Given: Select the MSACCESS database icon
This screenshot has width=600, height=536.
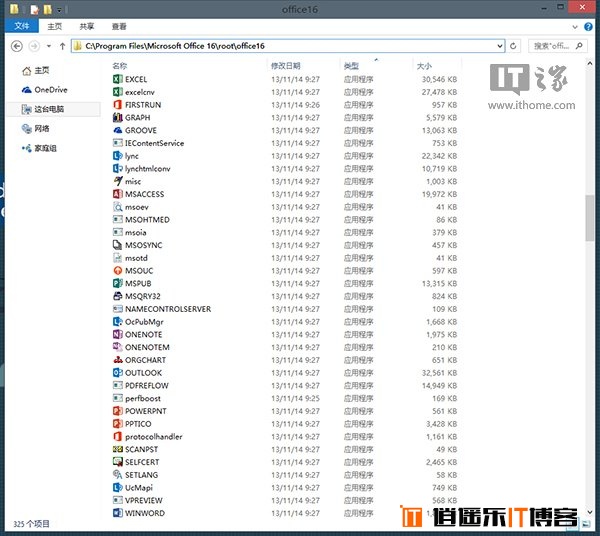Looking at the screenshot, I should (x=117, y=194).
